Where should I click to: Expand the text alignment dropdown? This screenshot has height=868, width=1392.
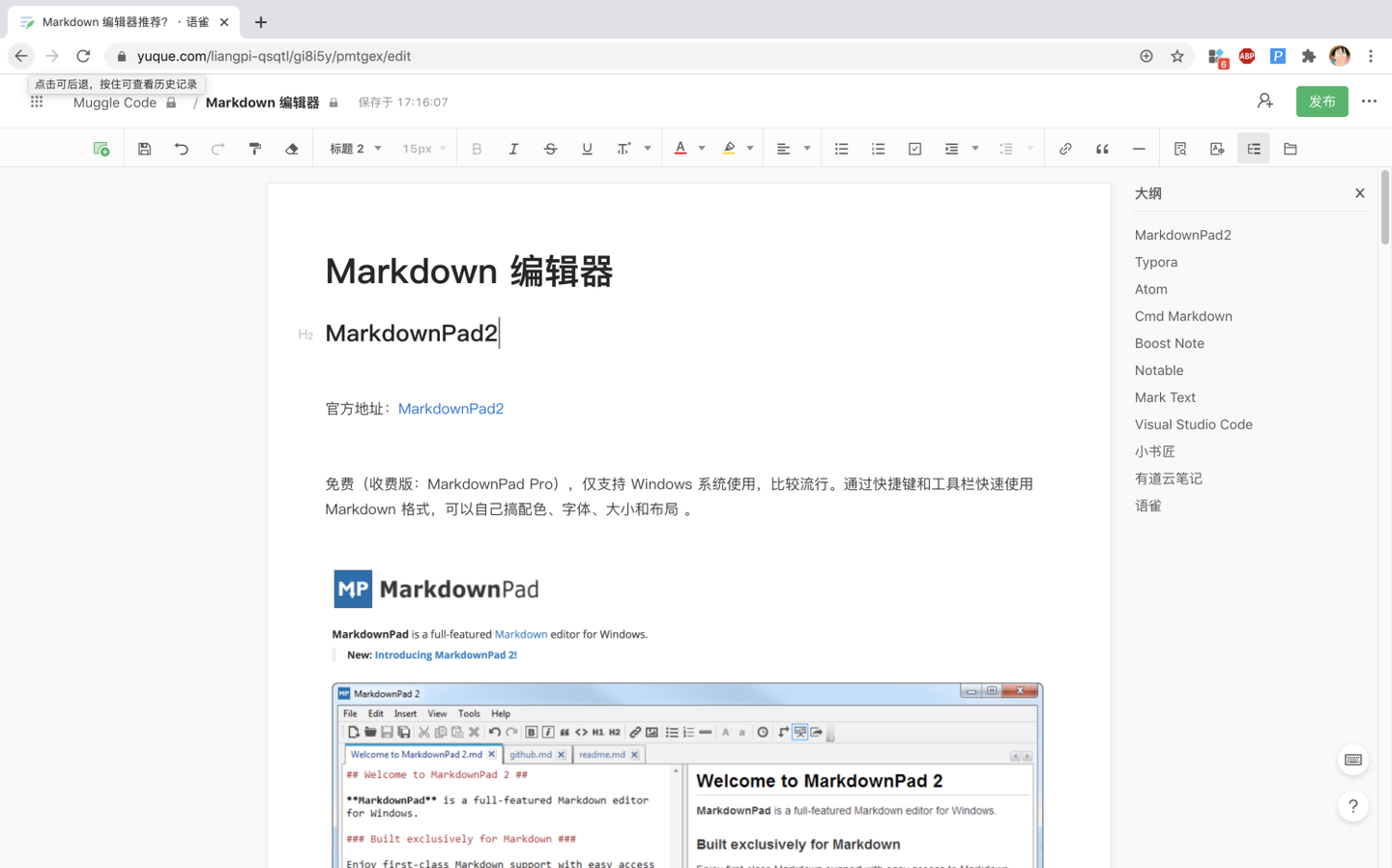coord(805,148)
